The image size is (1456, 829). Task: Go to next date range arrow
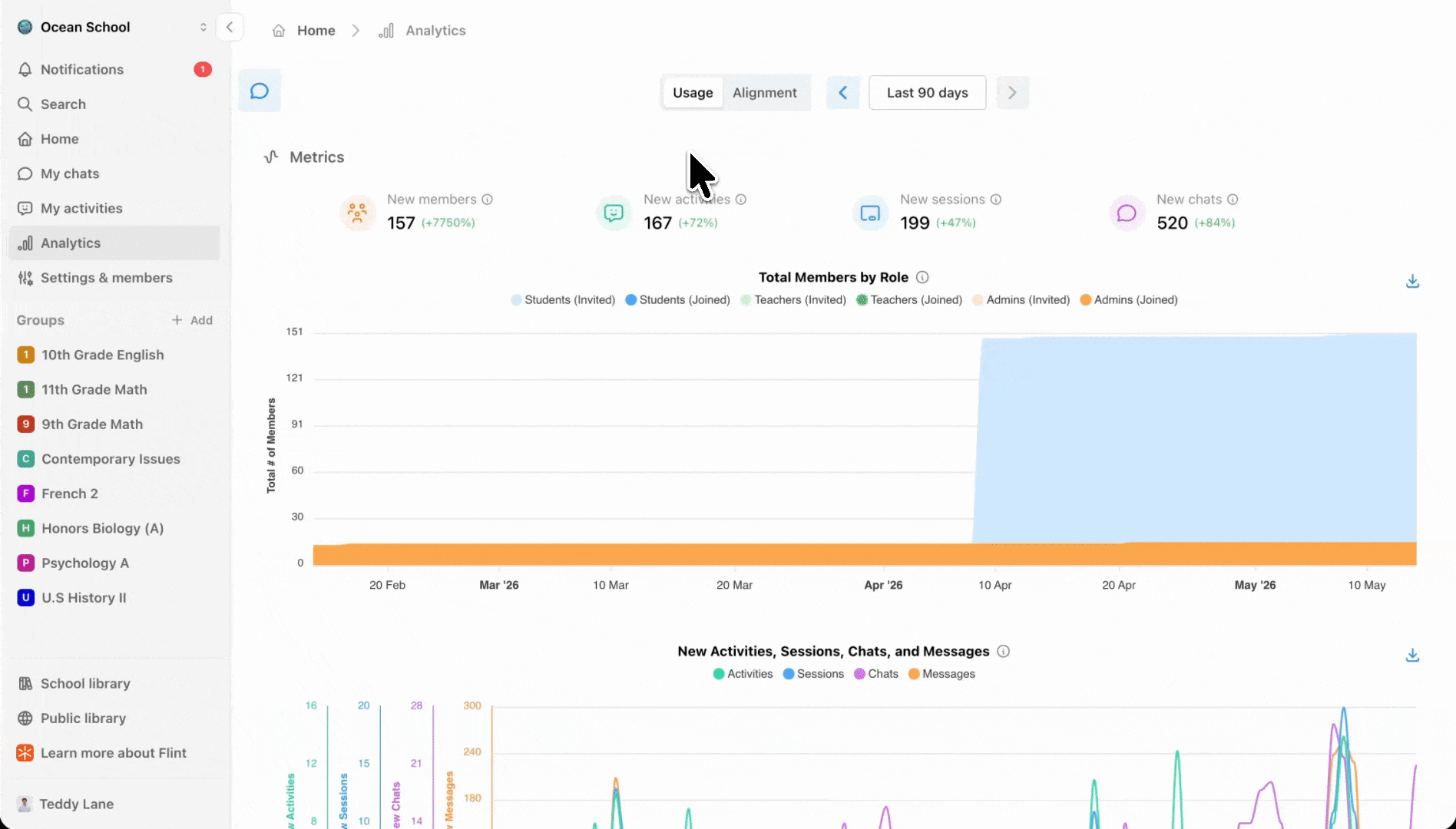1012,93
